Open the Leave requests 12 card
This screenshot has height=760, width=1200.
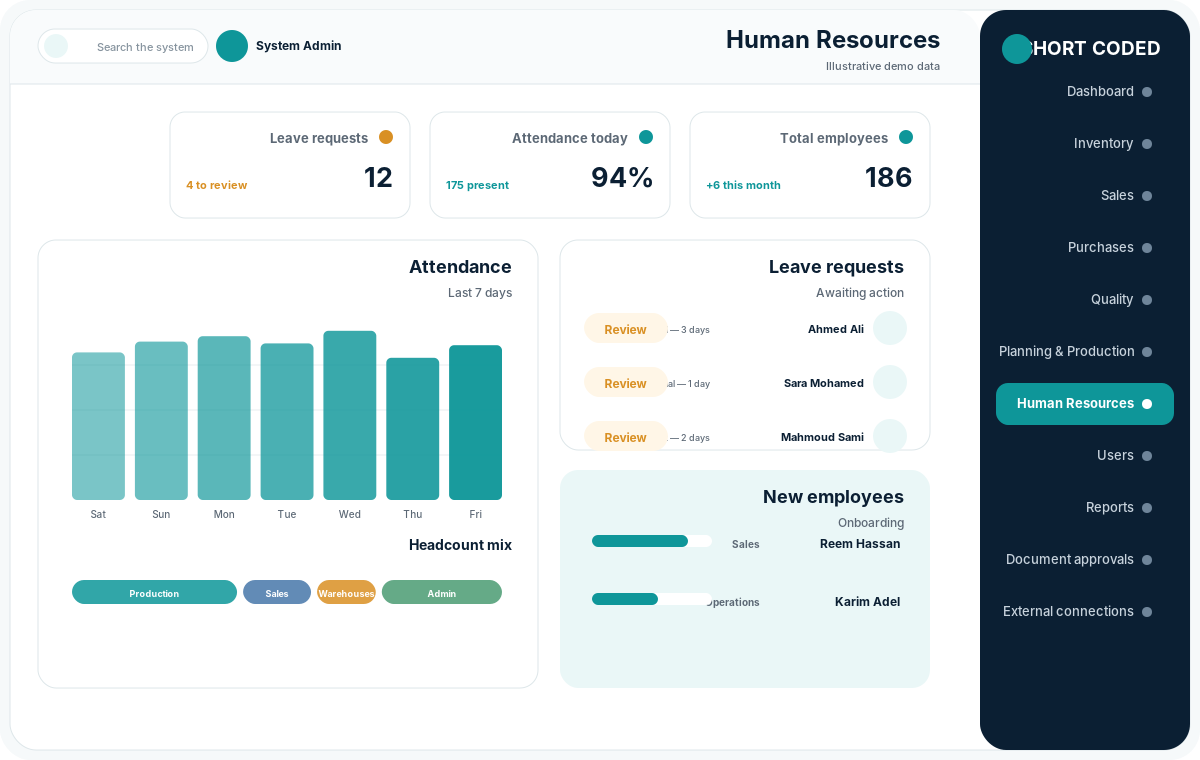coord(290,165)
